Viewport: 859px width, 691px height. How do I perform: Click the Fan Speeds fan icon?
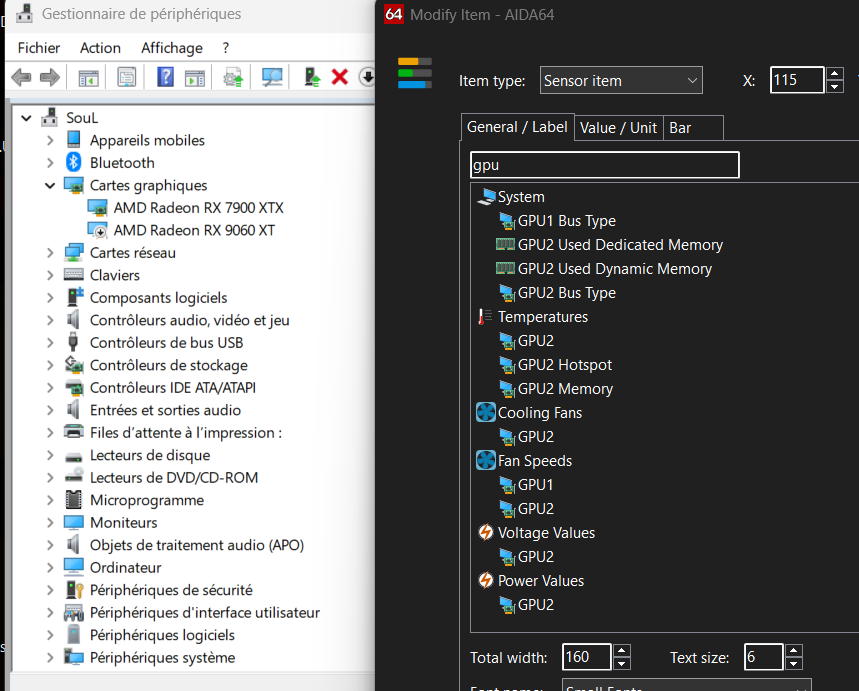486,460
